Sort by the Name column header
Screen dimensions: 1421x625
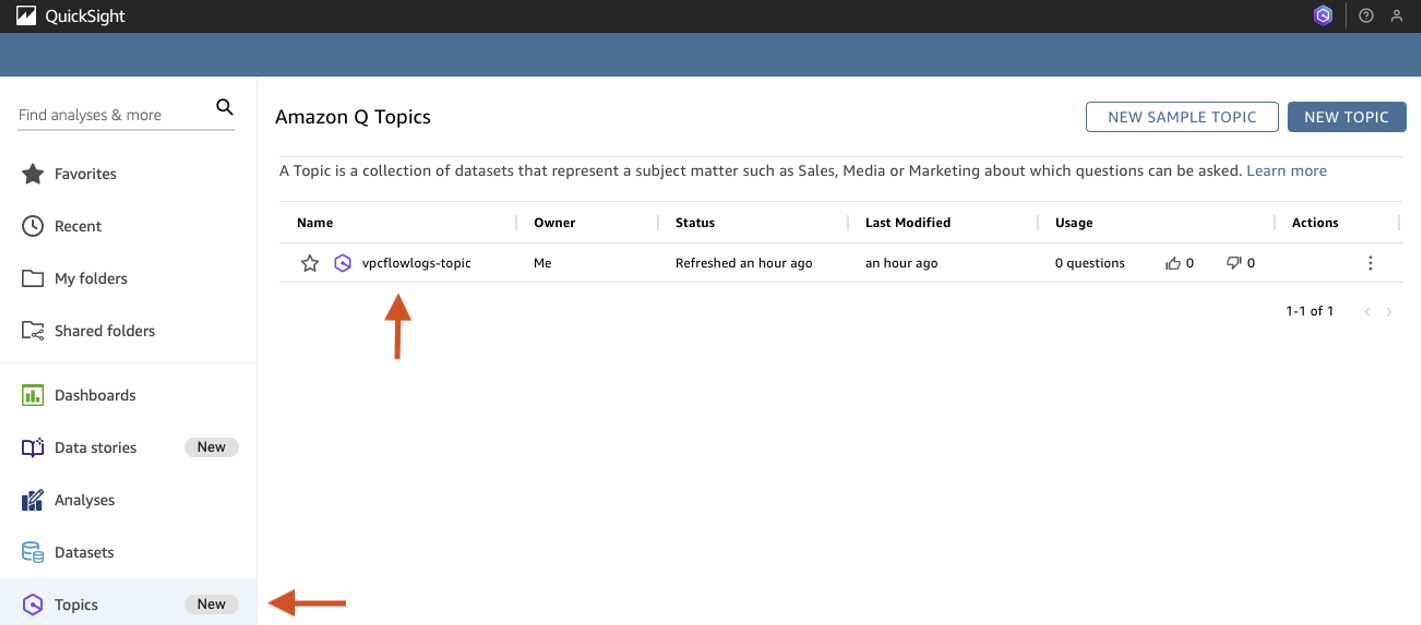pyautogui.click(x=315, y=222)
